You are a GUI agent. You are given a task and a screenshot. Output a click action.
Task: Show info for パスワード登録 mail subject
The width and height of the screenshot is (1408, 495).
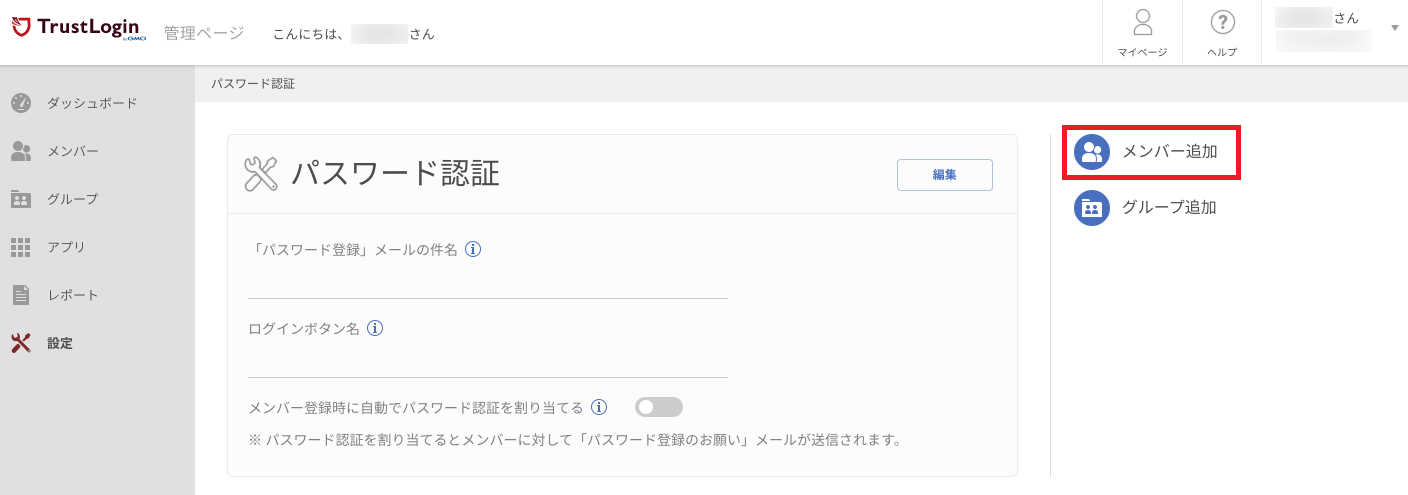click(474, 249)
